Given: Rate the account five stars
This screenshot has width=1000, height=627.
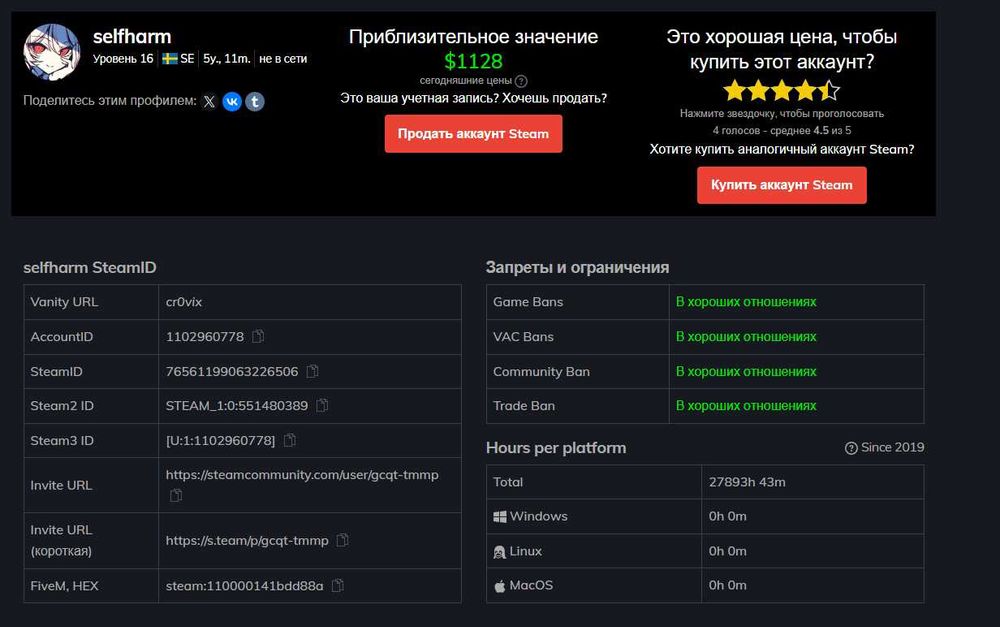Looking at the screenshot, I should 829,91.
